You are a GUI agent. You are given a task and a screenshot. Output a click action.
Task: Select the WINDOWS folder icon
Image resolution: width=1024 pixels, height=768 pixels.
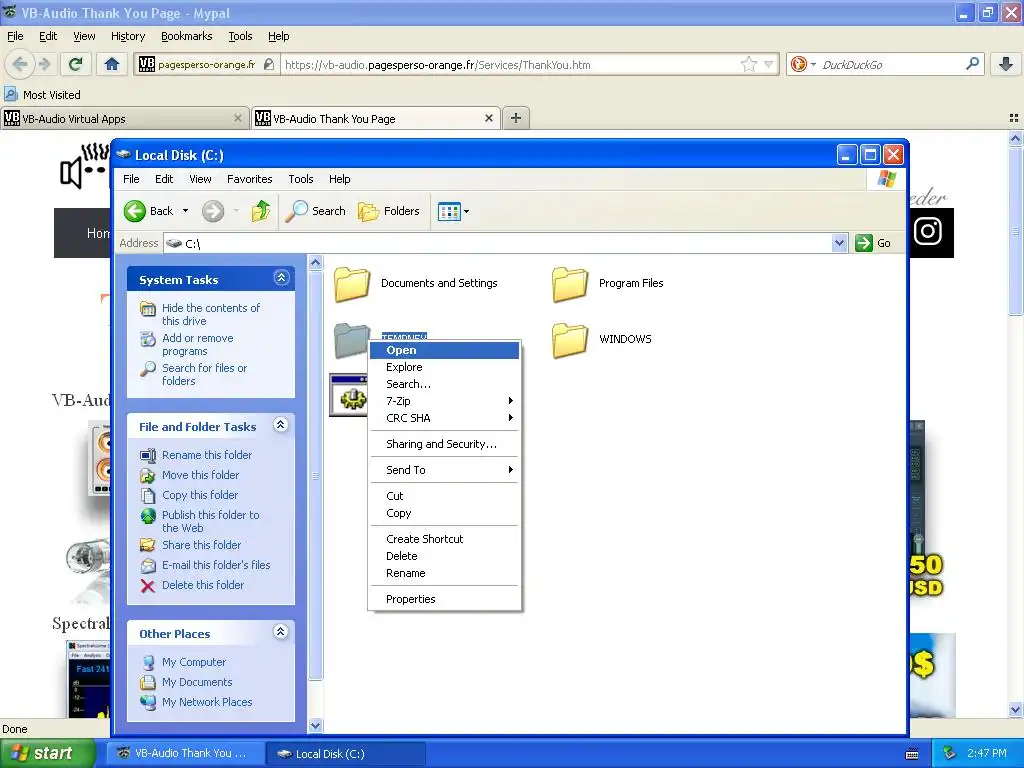click(570, 340)
